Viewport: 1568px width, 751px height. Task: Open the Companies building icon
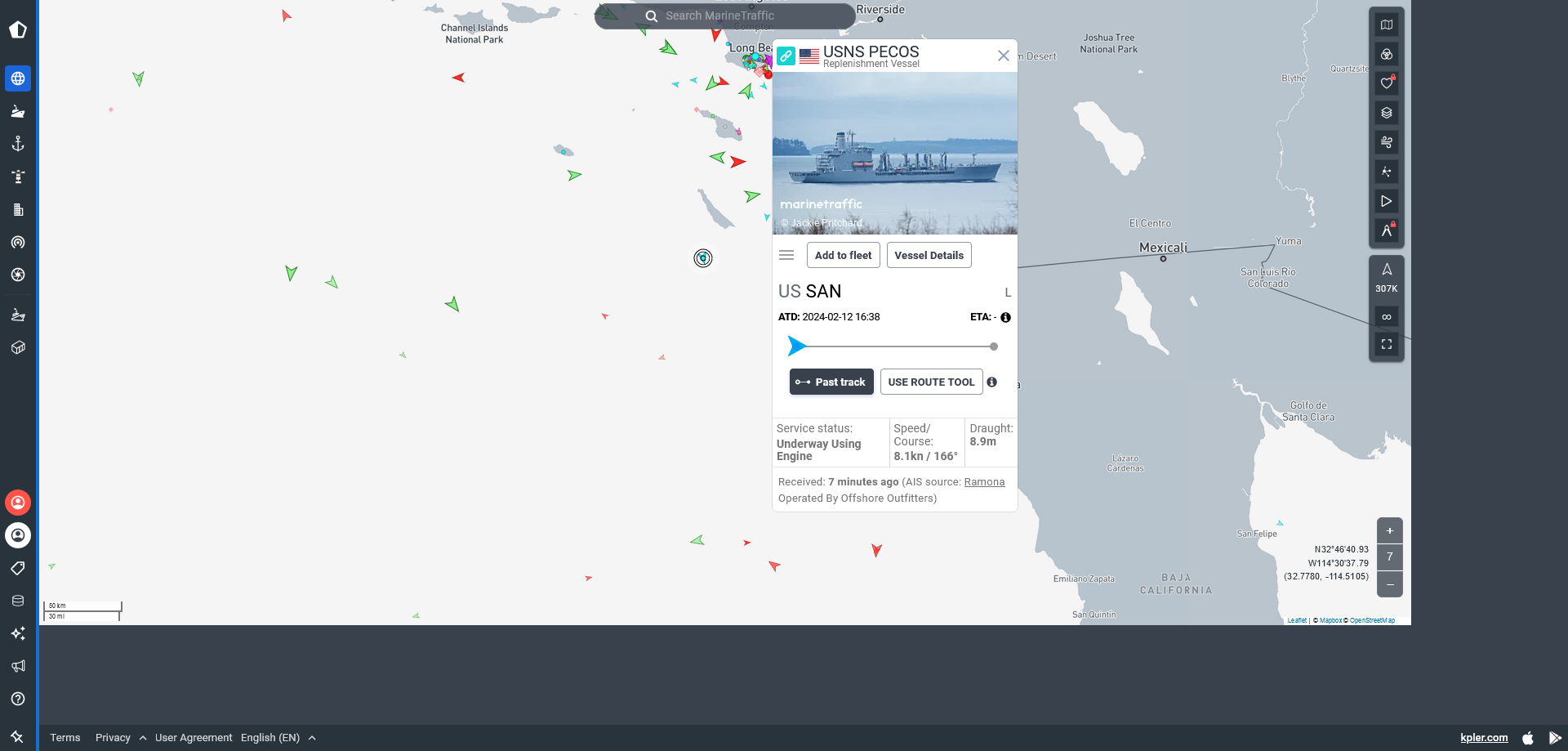pyautogui.click(x=18, y=209)
